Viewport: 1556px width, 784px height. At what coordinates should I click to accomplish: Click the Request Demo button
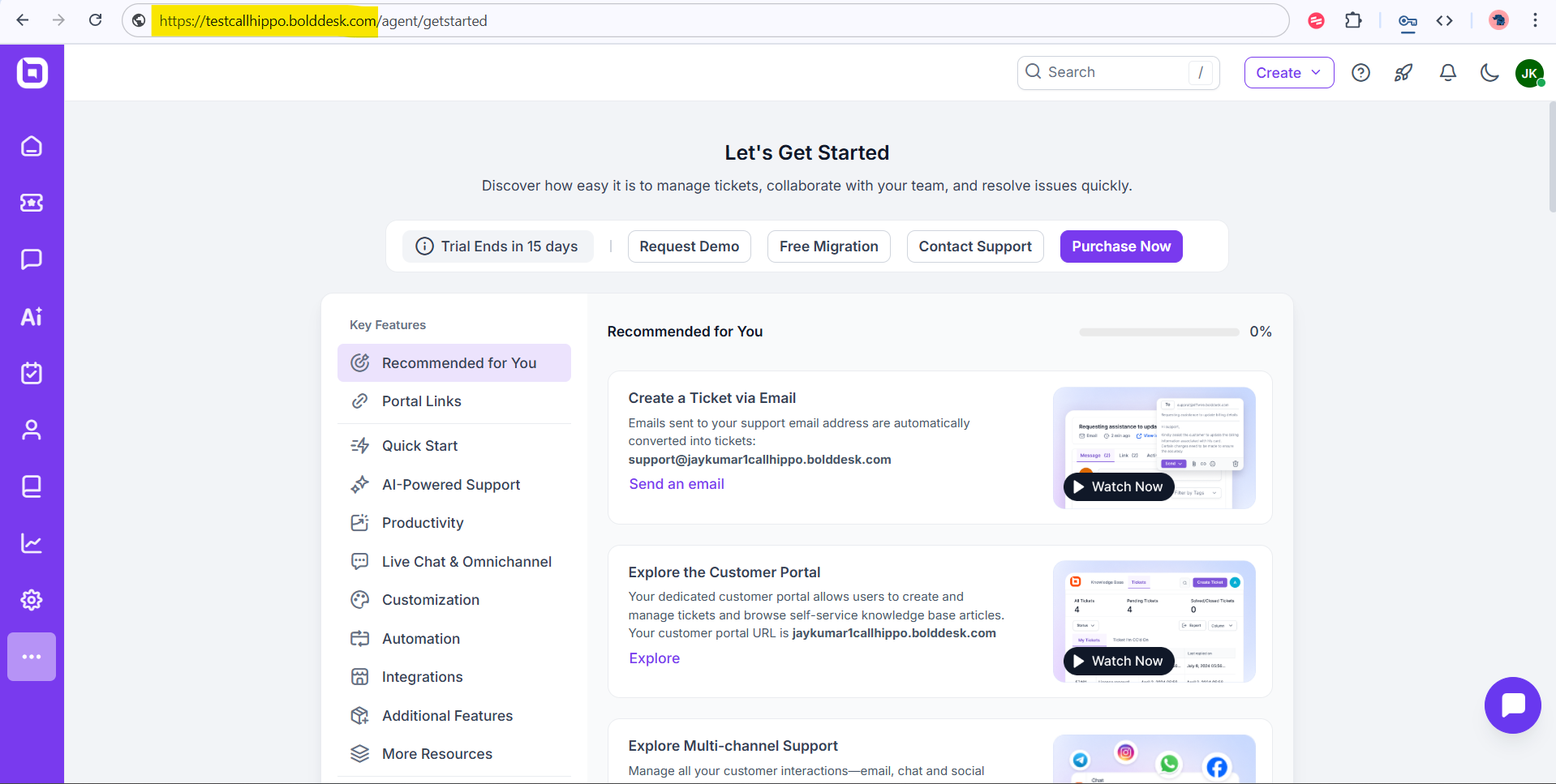point(690,246)
